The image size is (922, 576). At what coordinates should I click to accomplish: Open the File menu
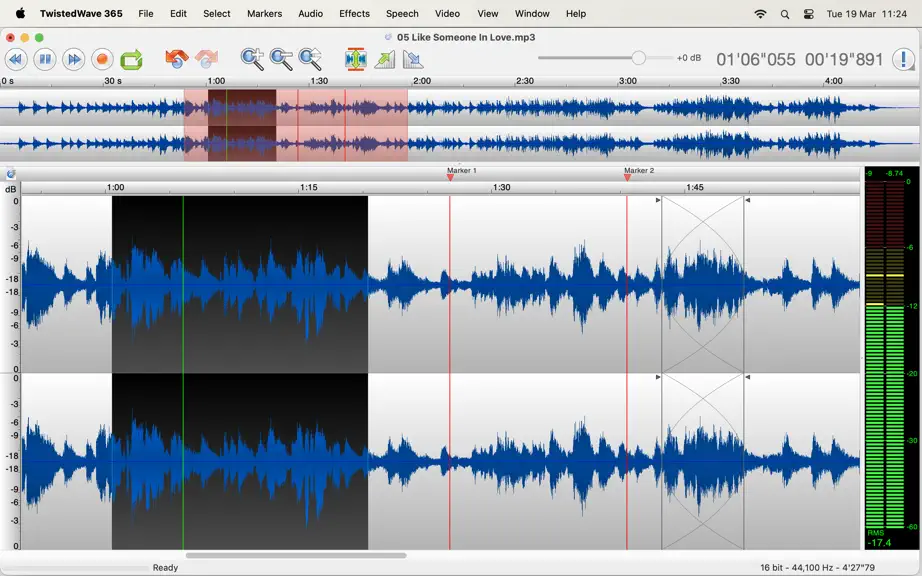[x=146, y=13]
